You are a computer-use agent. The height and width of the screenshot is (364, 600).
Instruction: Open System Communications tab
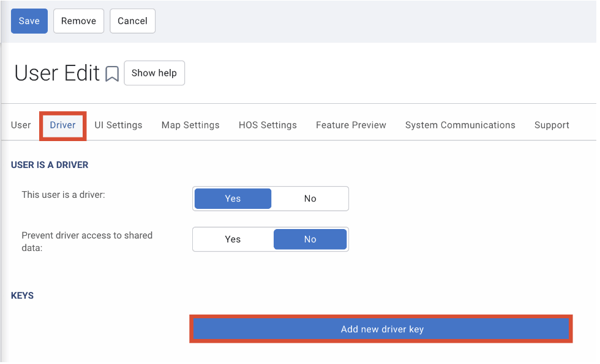(x=460, y=125)
